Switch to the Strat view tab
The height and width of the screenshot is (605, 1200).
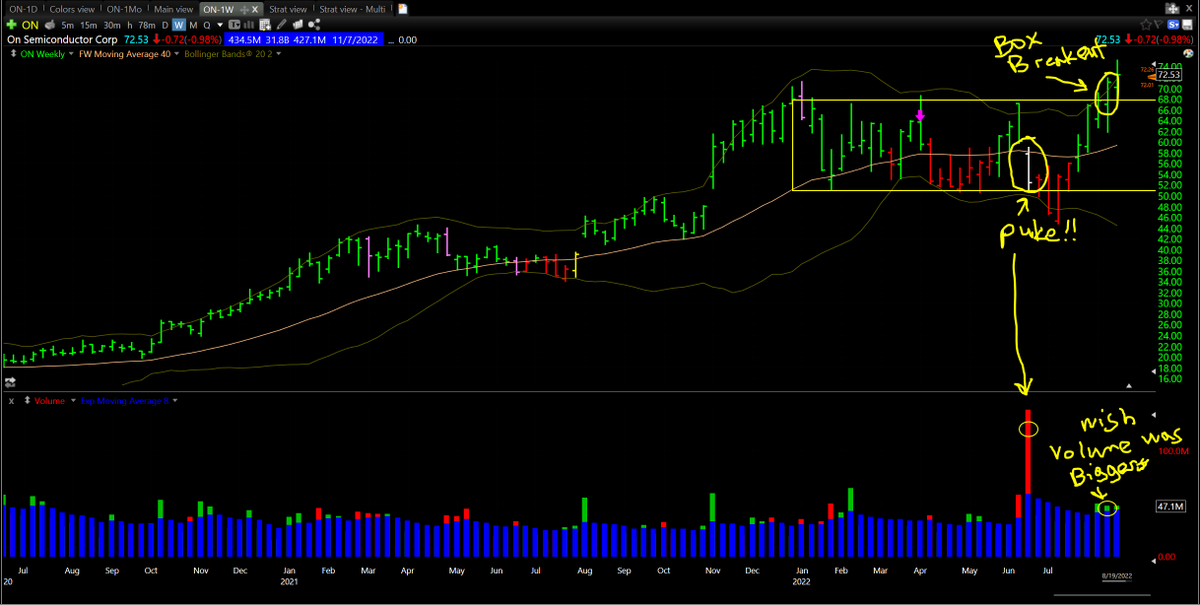[x=288, y=9]
